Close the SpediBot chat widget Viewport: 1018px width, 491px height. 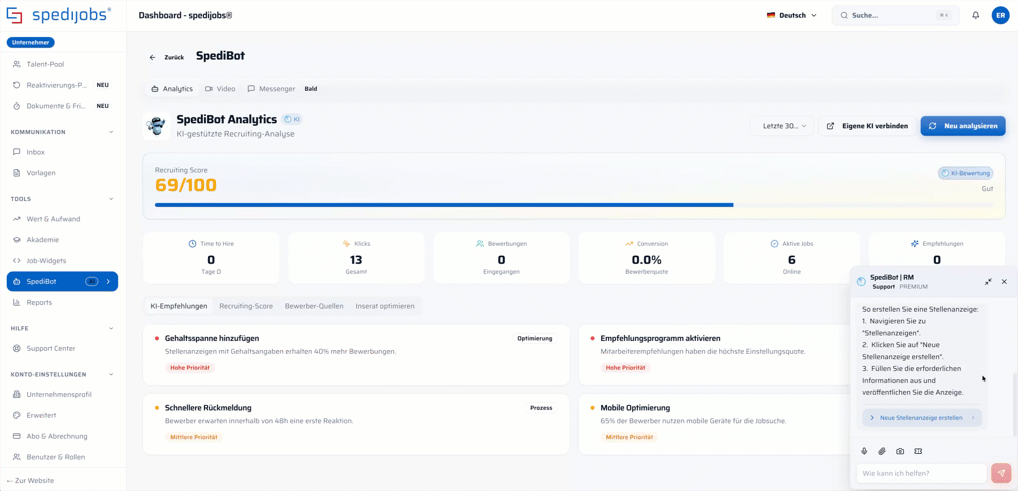point(1004,282)
